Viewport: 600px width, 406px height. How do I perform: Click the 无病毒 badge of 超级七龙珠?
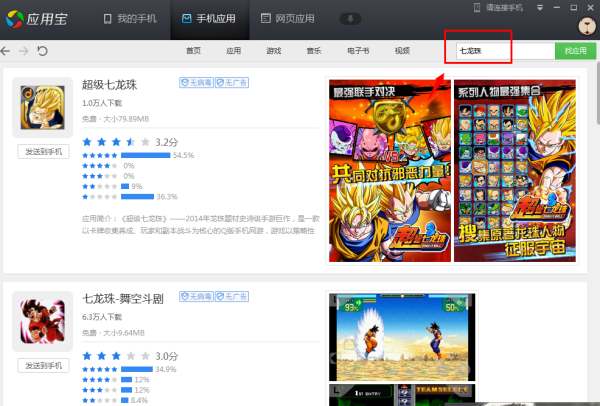pyautogui.click(x=196, y=82)
